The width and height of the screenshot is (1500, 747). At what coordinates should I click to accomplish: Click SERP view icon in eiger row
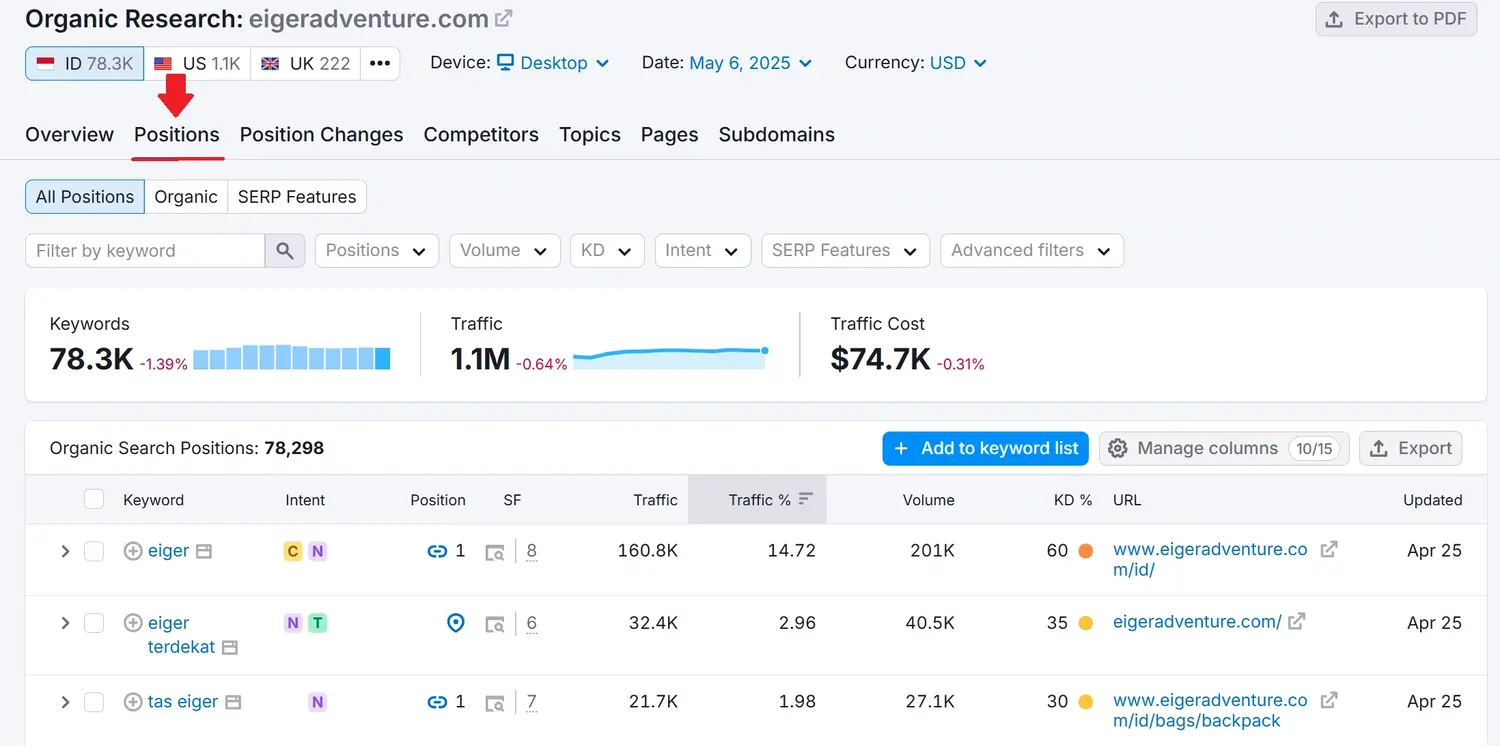pyautogui.click(x=494, y=552)
